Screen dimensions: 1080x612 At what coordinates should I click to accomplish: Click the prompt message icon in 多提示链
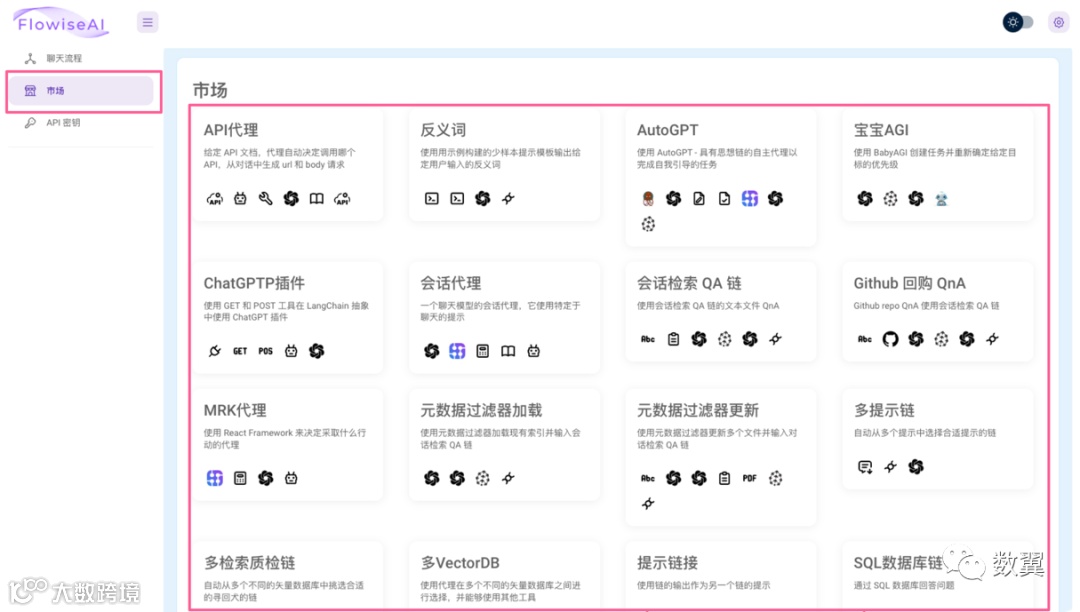tap(865, 467)
